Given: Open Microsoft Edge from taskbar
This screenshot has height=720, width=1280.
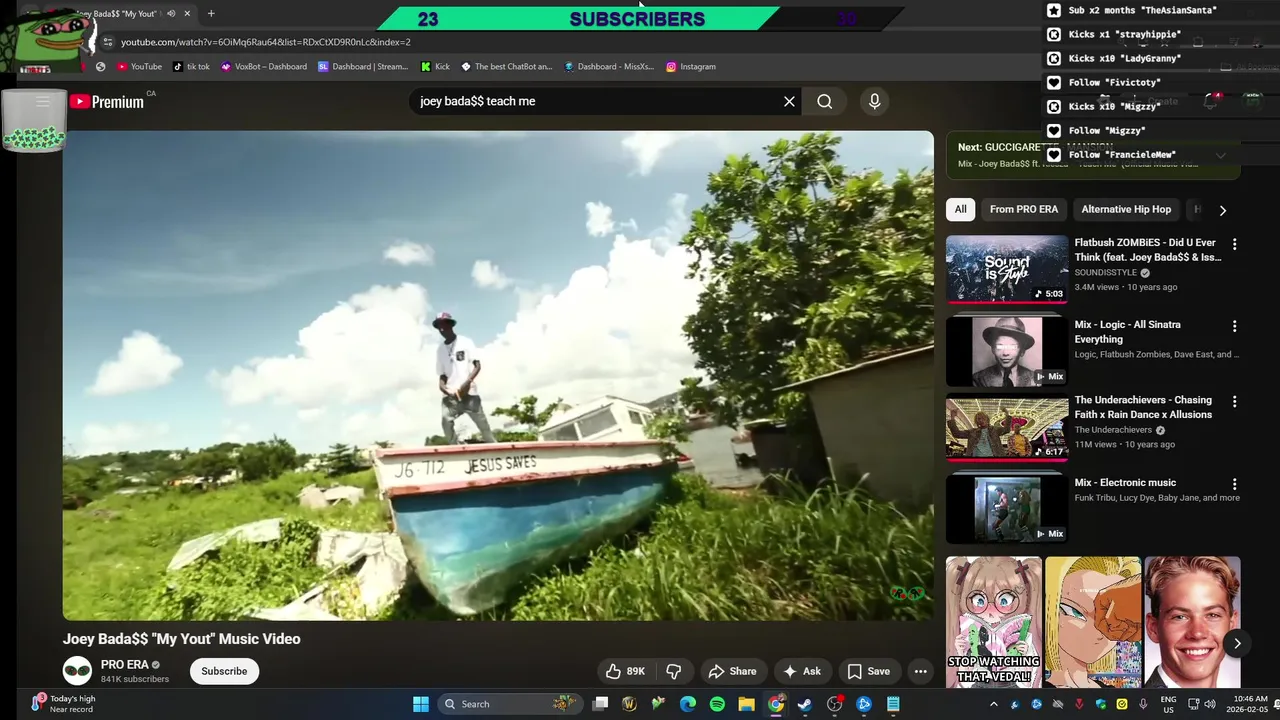Looking at the screenshot, I should (x=688, y=704).
